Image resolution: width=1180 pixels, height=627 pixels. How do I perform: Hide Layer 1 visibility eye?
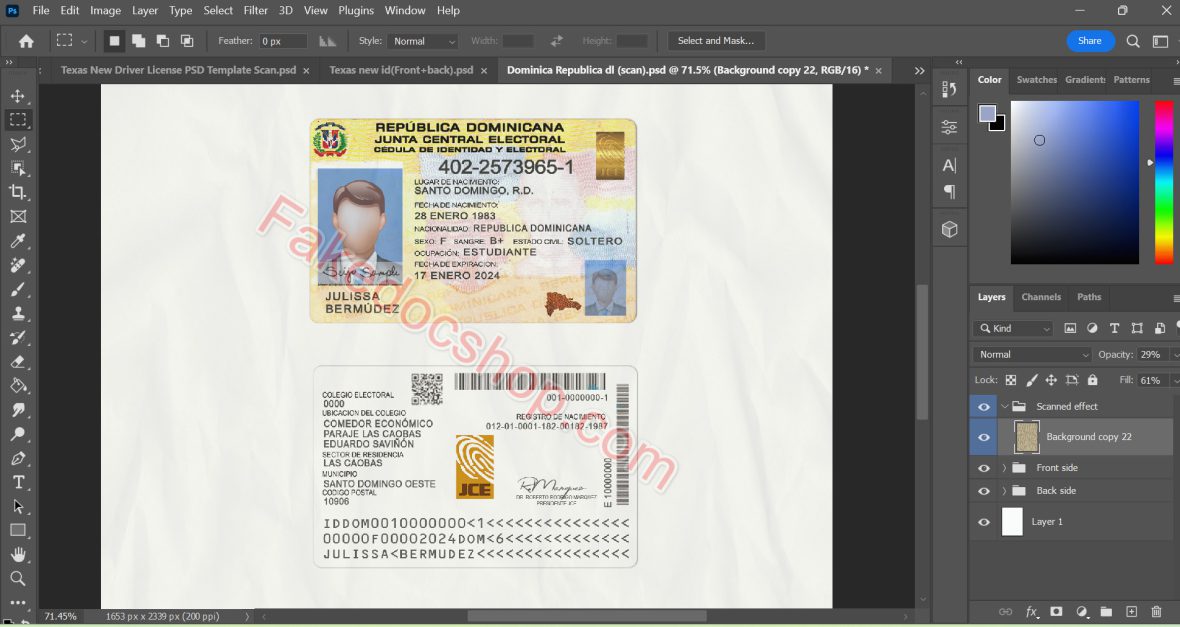[984, 522]
